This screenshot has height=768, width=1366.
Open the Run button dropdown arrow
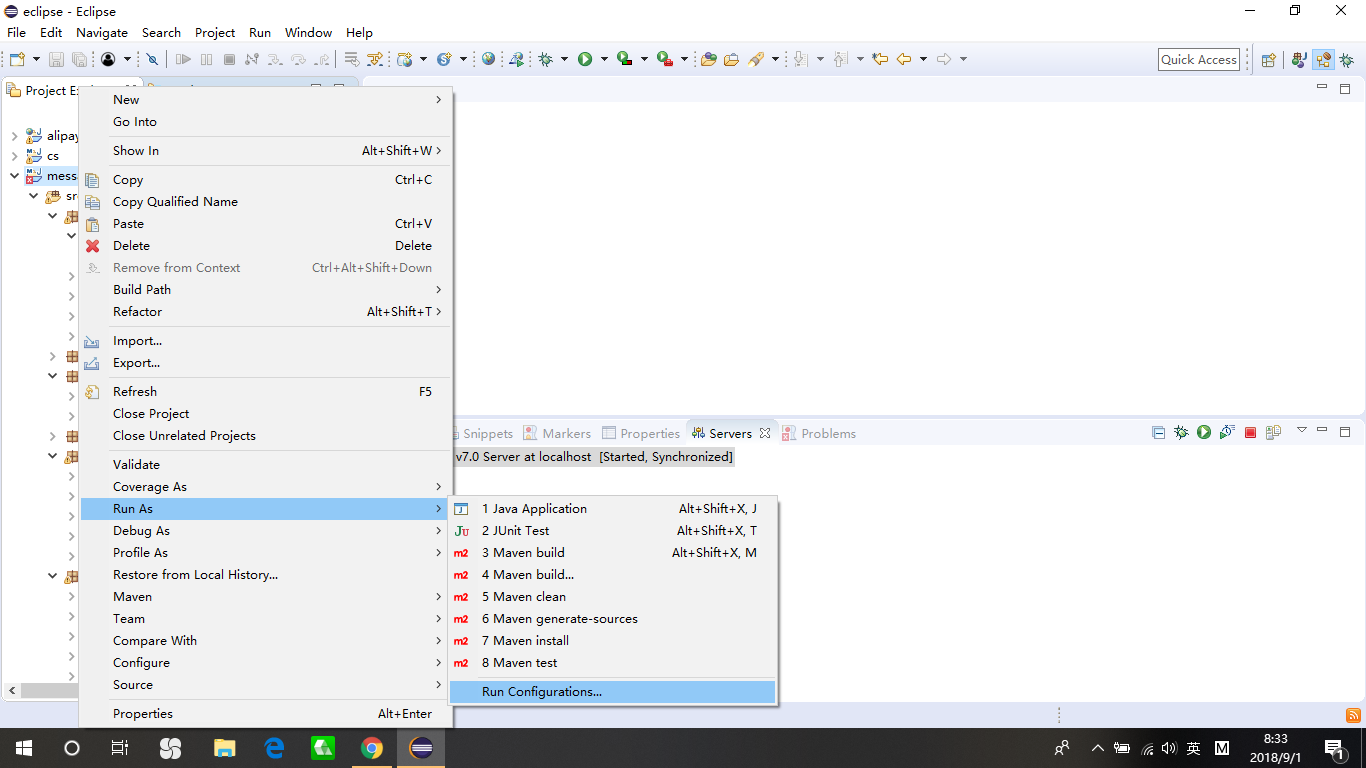click(604, 60)
